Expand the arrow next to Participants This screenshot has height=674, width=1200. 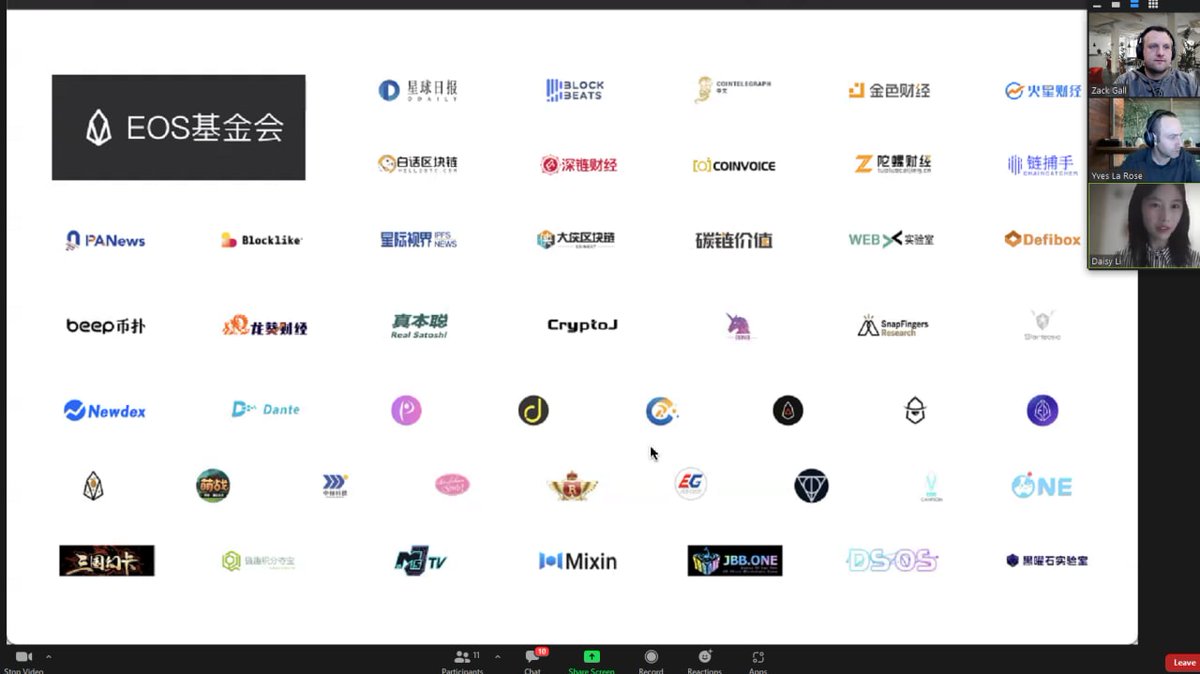click(x=497, y=657)
